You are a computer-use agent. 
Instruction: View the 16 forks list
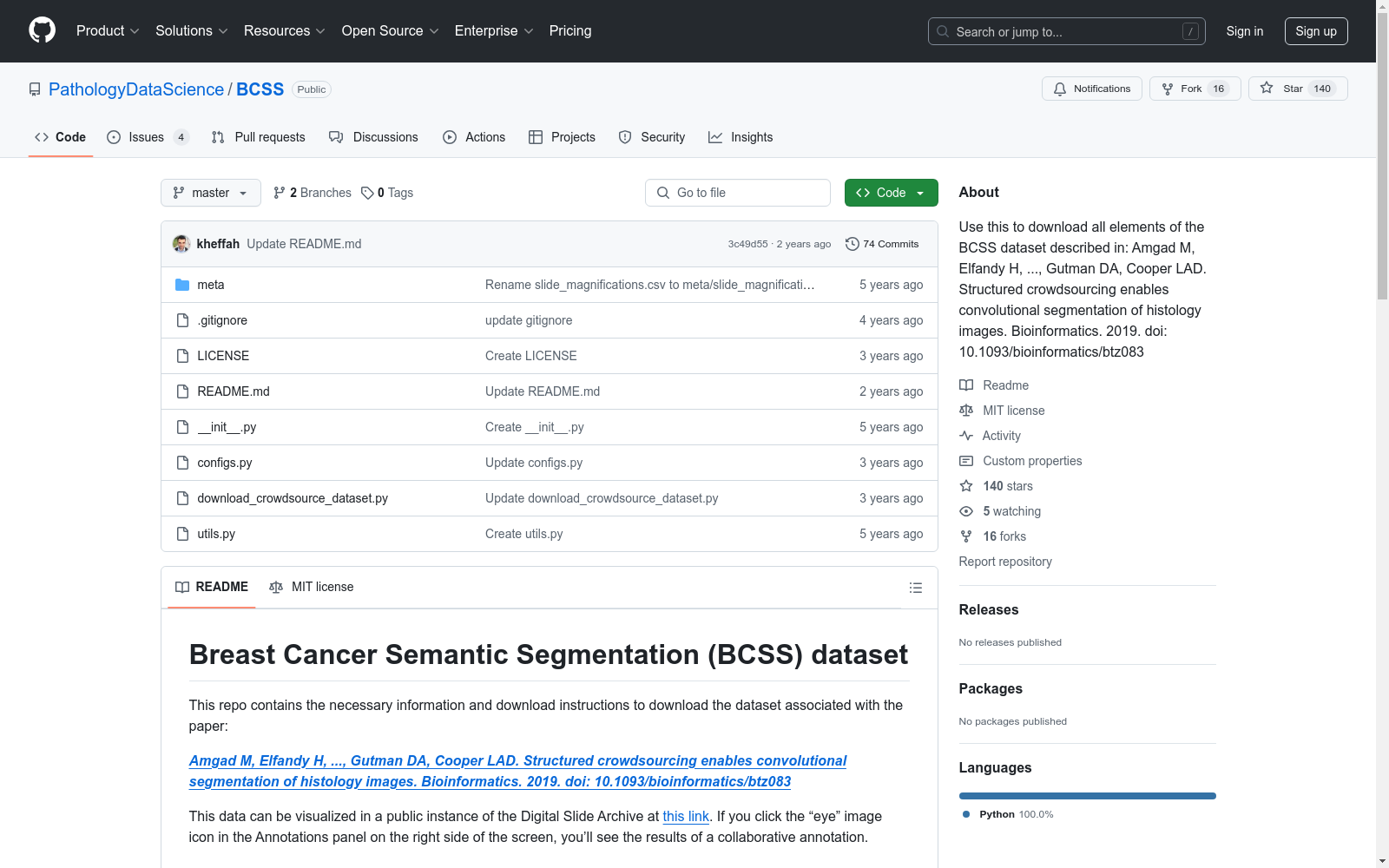point(993,536)
